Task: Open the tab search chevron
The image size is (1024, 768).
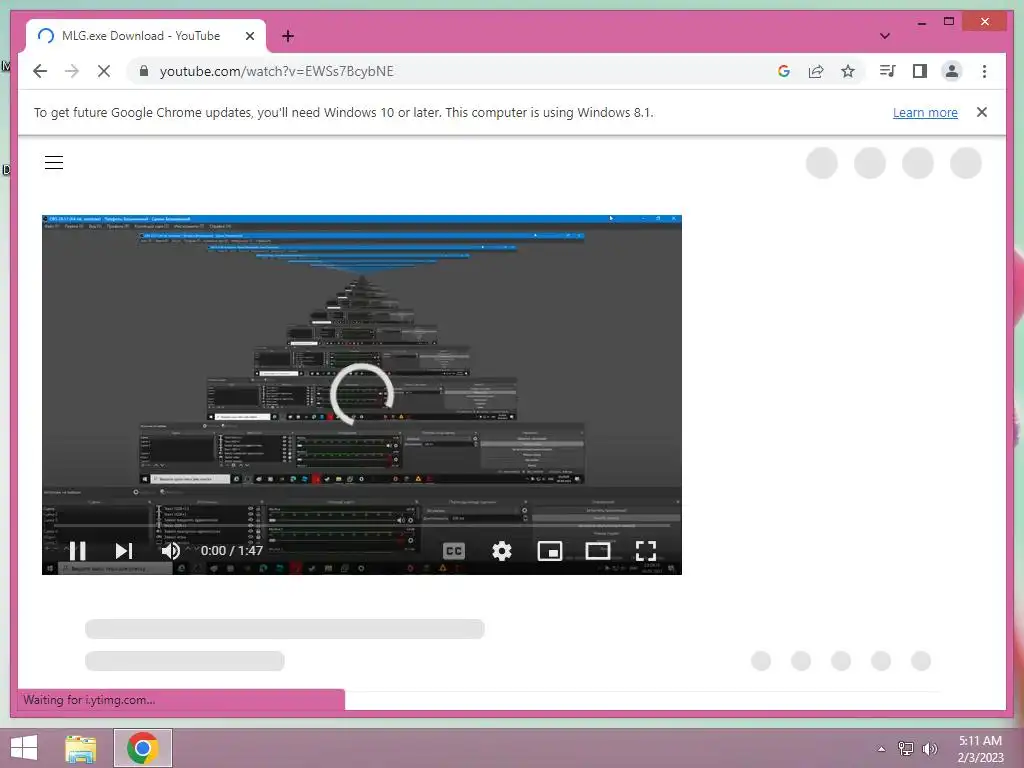Action: (x=885, y=36)
